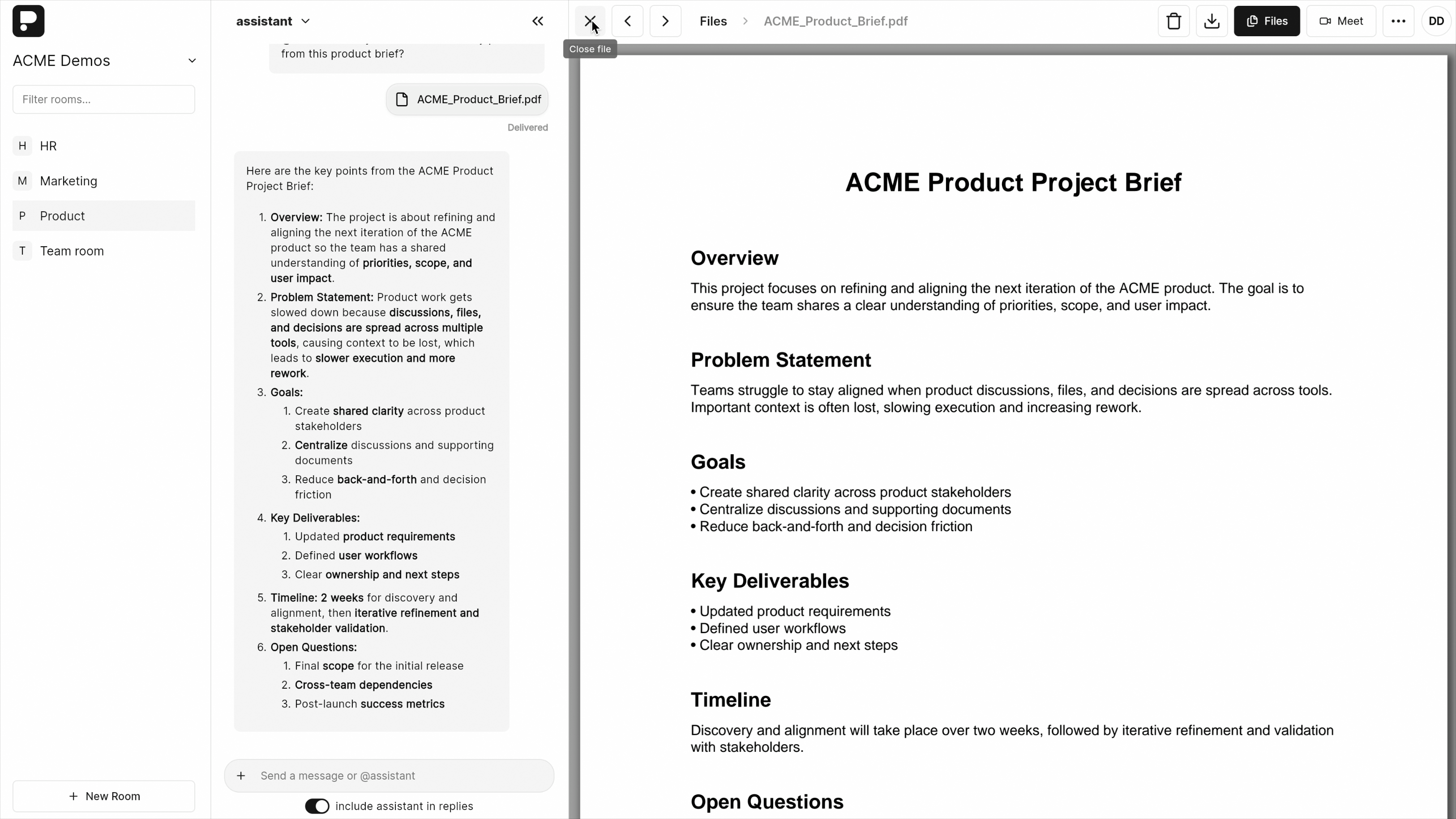The image size is (1456, 819).
Task: Toggle include assistant in replies
Action: (x=317, y=806)
